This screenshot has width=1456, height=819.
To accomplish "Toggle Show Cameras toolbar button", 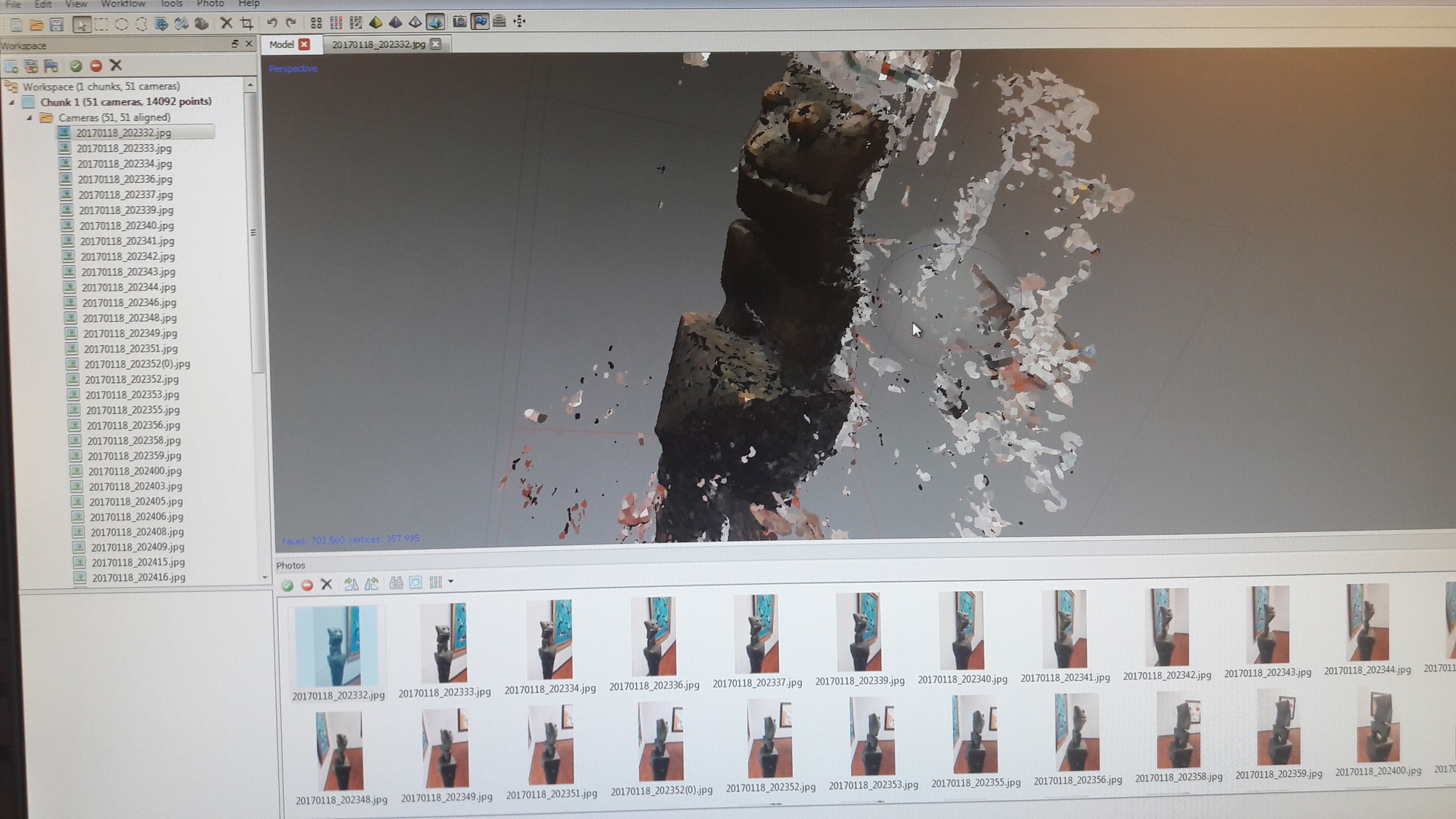I will (459, 22).
